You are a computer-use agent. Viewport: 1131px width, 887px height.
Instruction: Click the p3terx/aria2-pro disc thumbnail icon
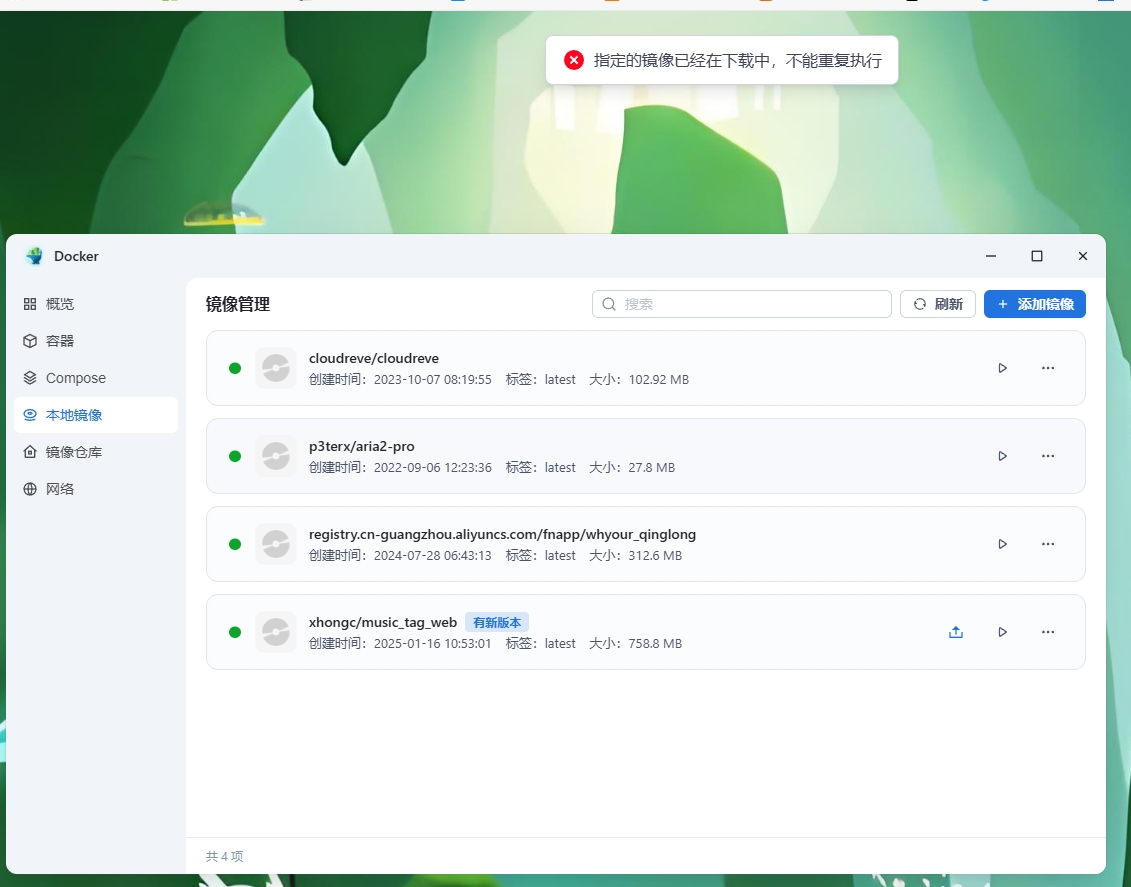(x=276, y=456)
